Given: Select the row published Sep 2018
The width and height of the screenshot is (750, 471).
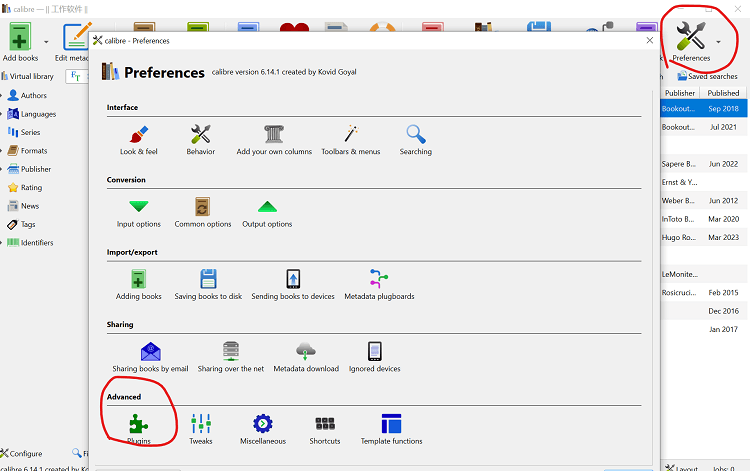Looking at the screenshot, I should [x=704, y=109].
